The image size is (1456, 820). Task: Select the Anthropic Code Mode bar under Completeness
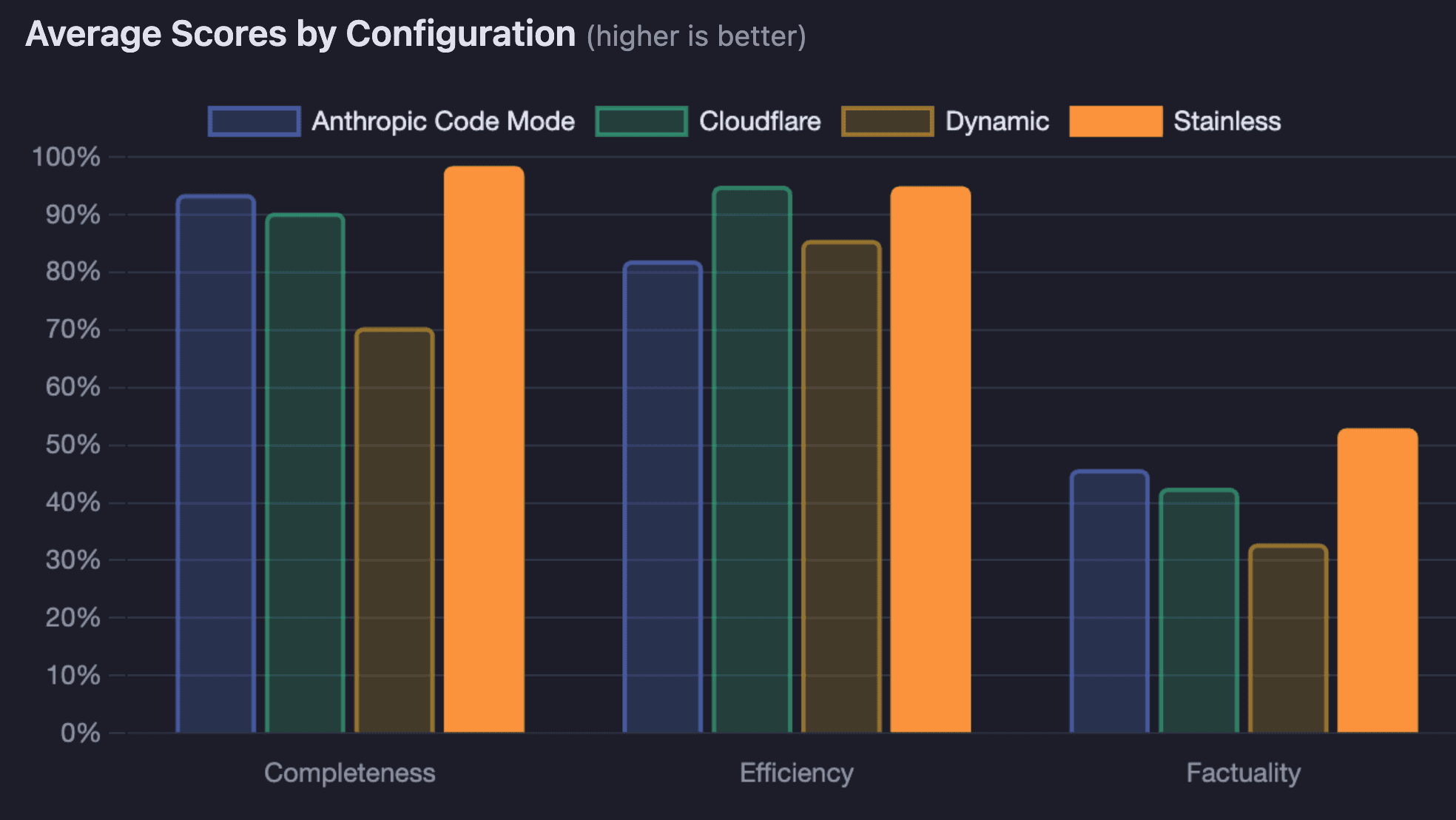(215, 459)
